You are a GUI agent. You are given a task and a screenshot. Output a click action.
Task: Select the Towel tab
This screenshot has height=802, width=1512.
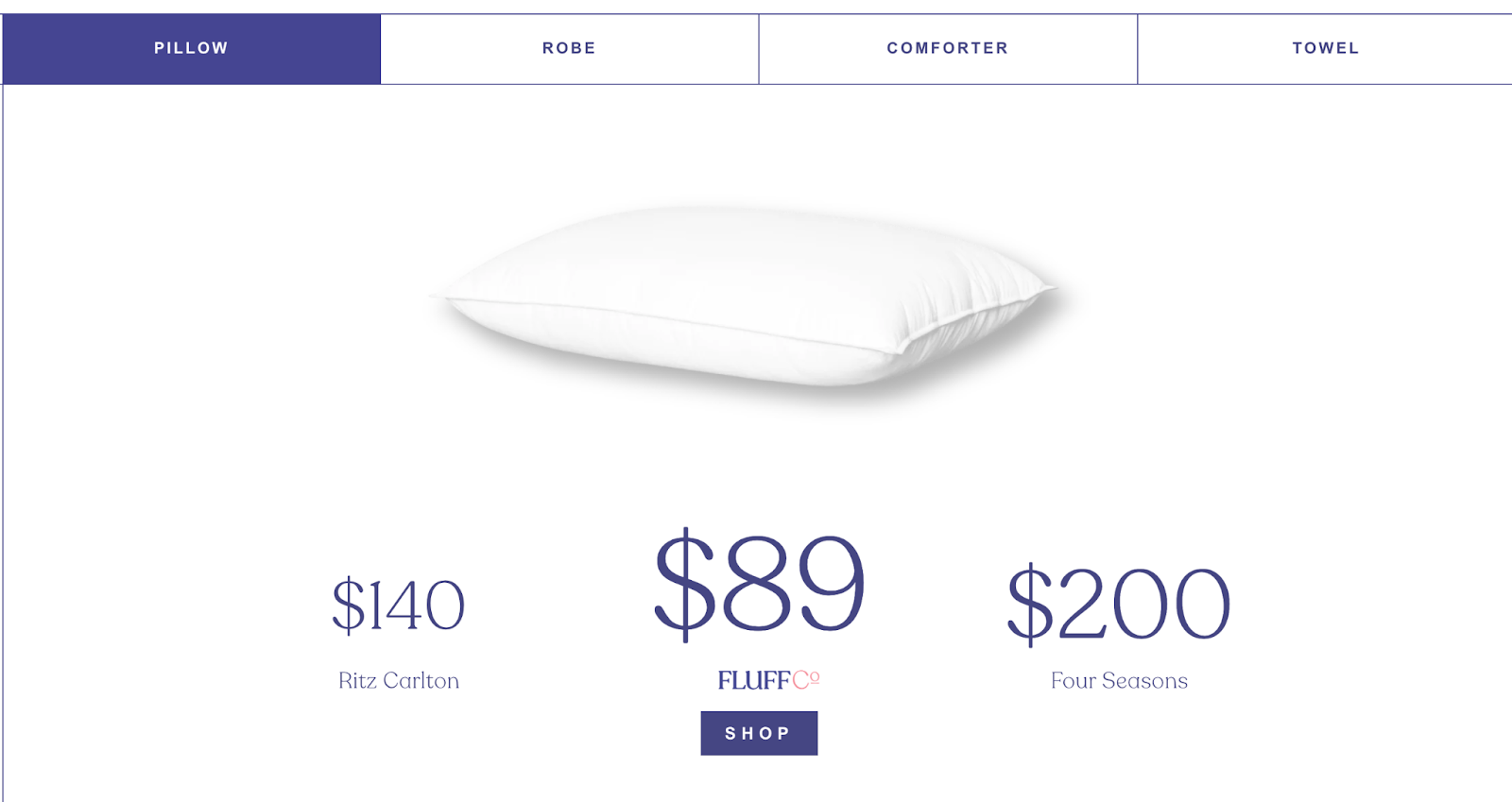1325,48
